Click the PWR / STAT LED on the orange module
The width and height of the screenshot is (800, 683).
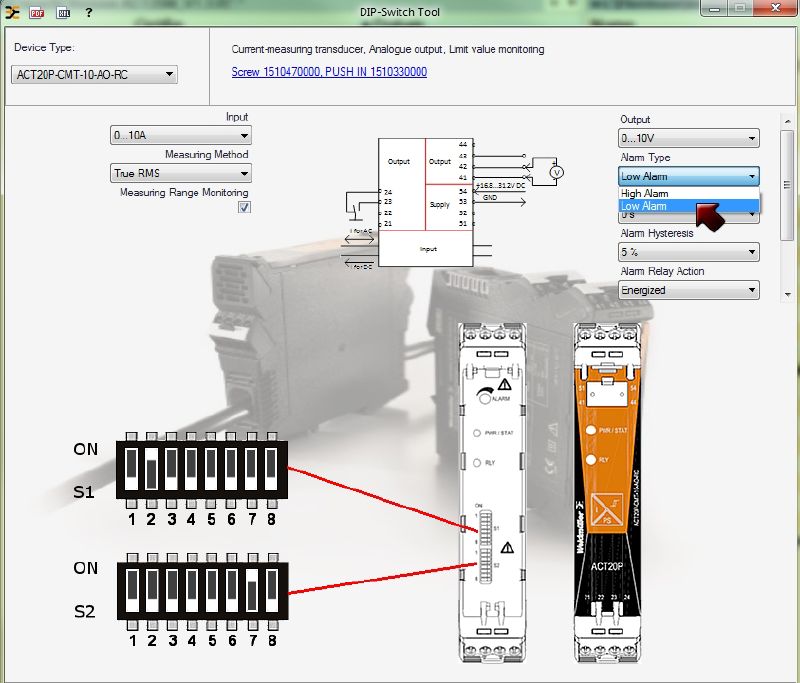pos(589,430)
